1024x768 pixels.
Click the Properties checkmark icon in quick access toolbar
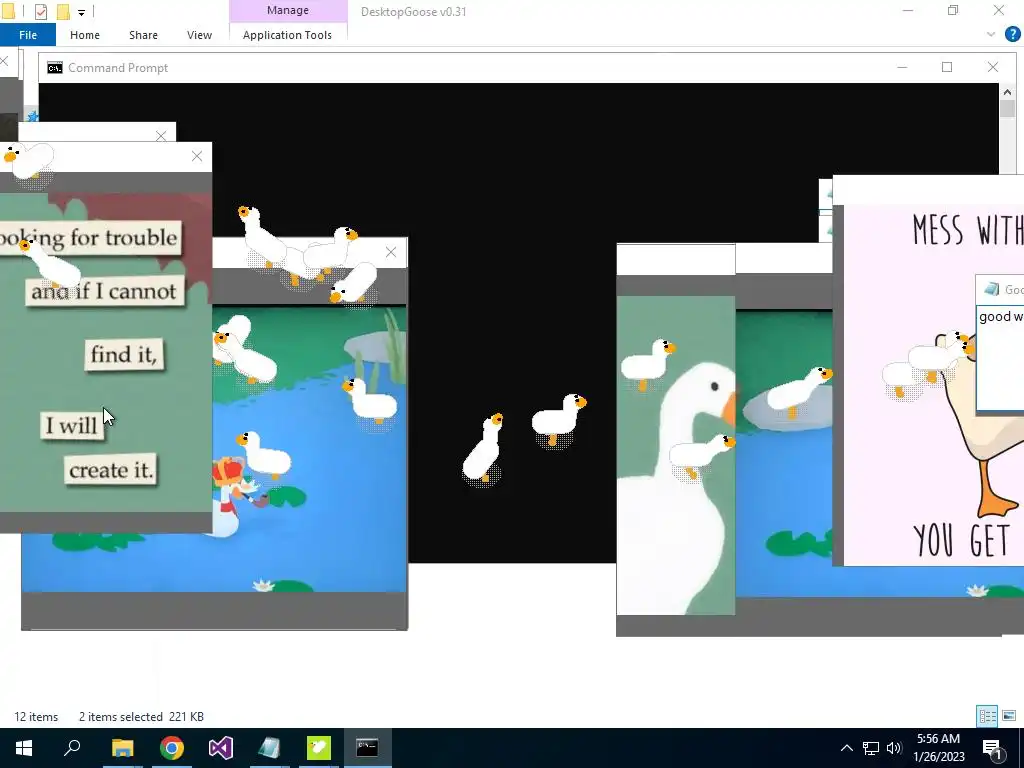pos(40,12)
